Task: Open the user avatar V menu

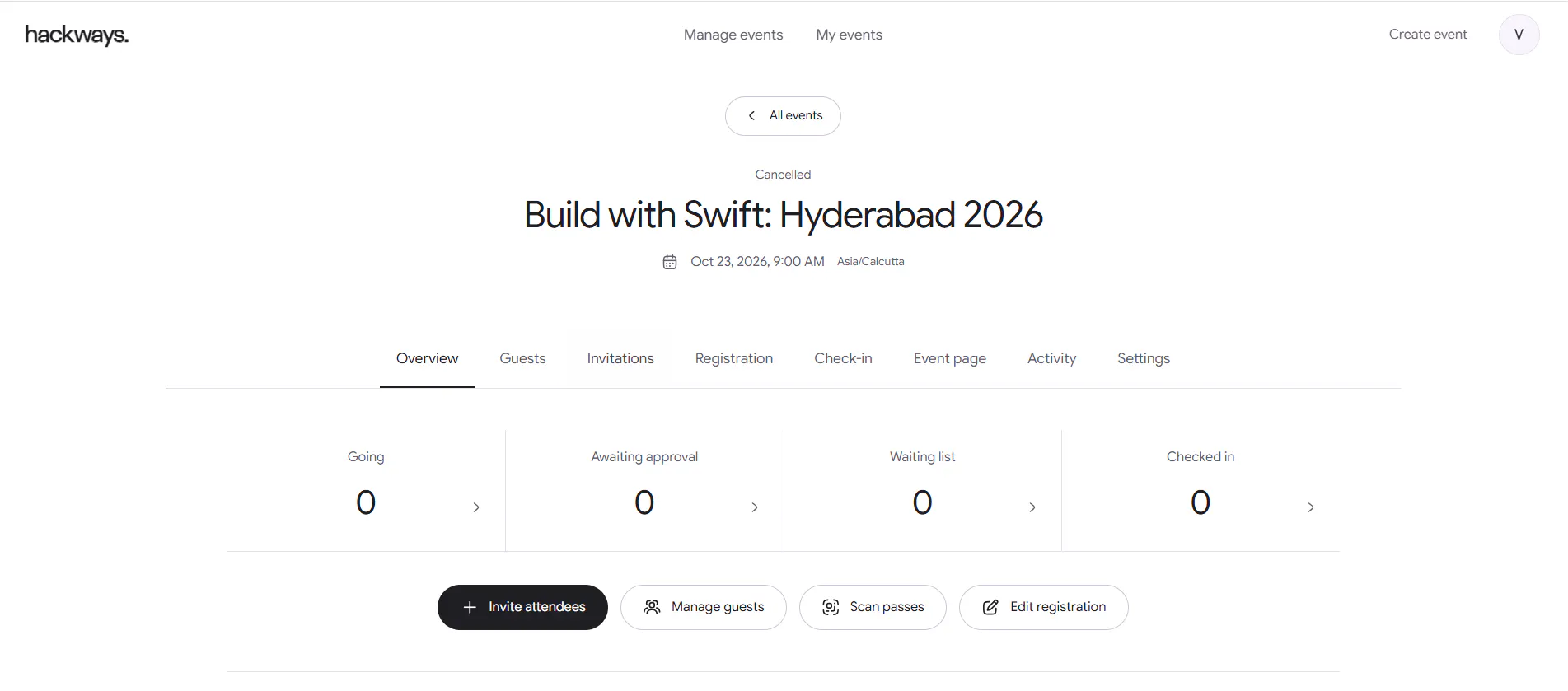Action: click(1519, 35)
